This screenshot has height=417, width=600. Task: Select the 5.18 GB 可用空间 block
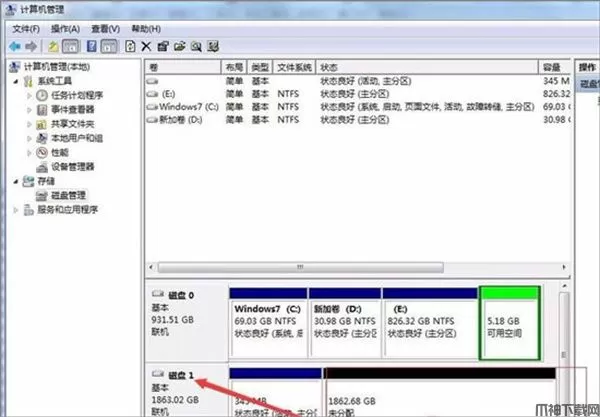tap(510, 323)
